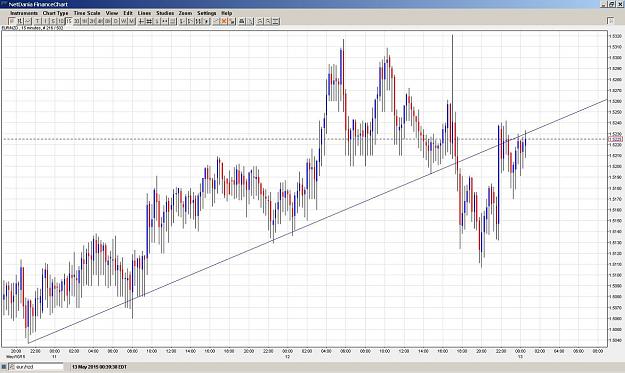This screenshot has height=373, width=625.
Task: Select the 30-minute time scale button
Action: point(77,21)
